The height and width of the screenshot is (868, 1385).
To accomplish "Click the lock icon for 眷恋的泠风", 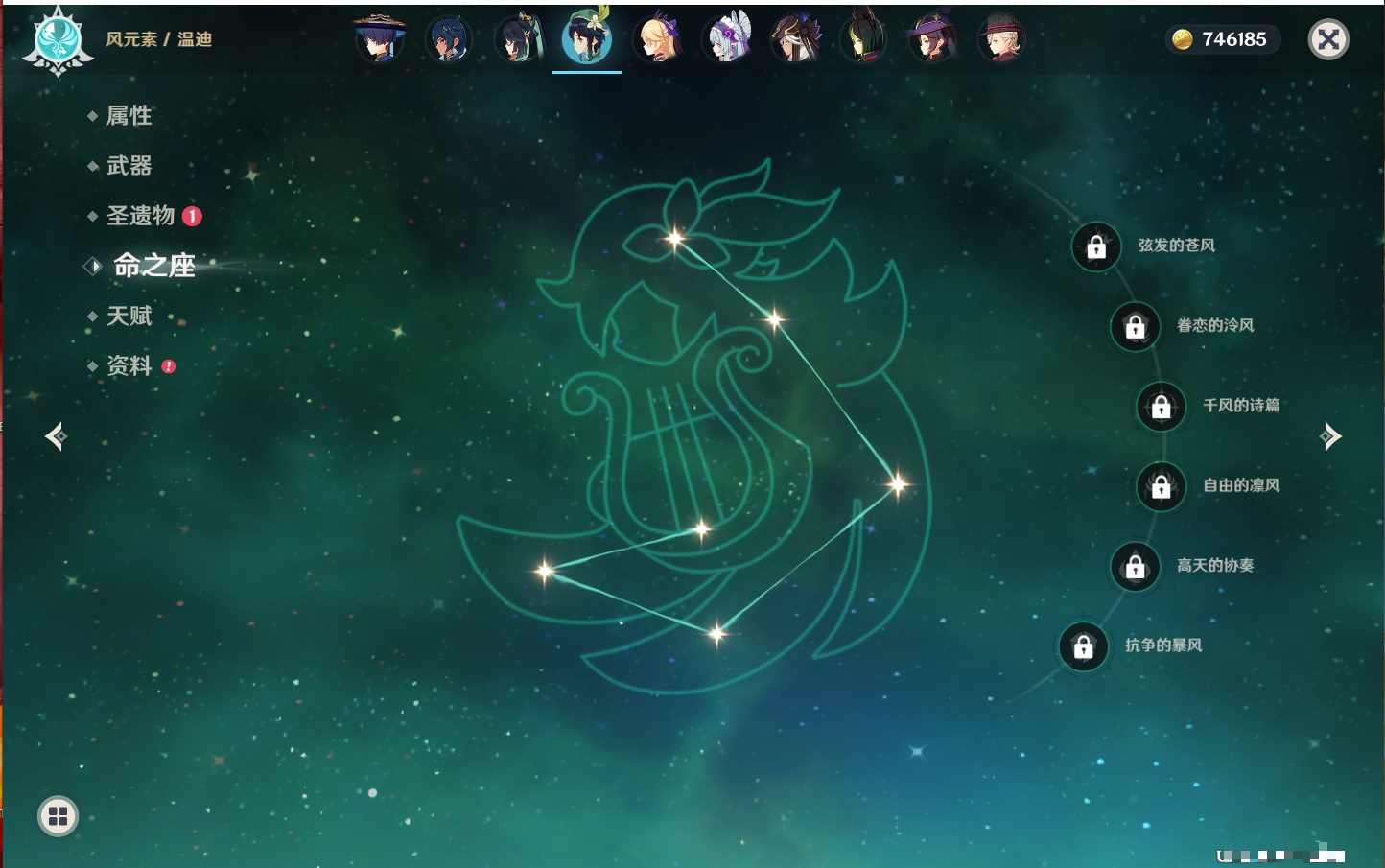I will coord(1136,326).
